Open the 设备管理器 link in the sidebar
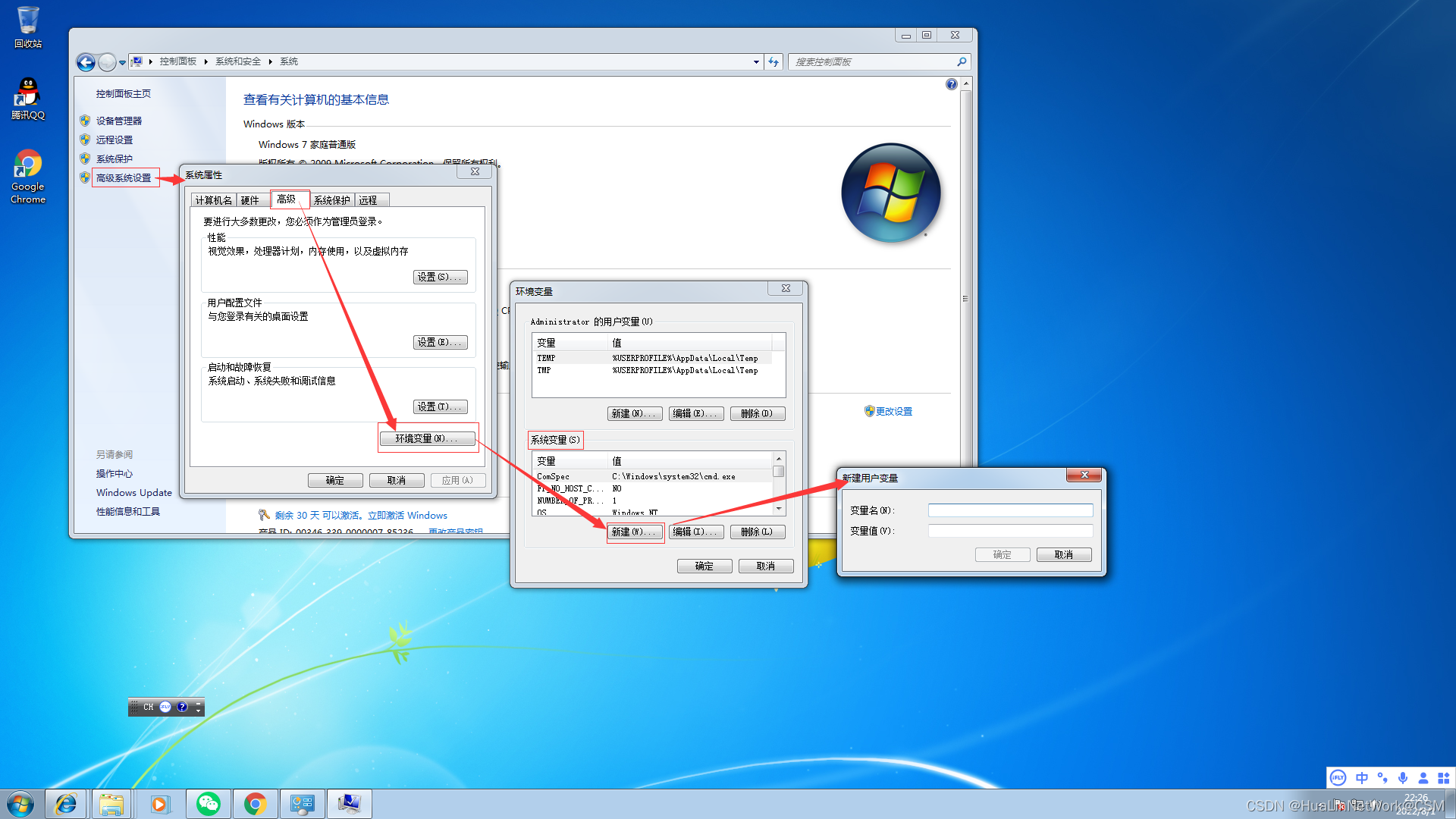This screenshot has height=819, width=1456. 118,121
